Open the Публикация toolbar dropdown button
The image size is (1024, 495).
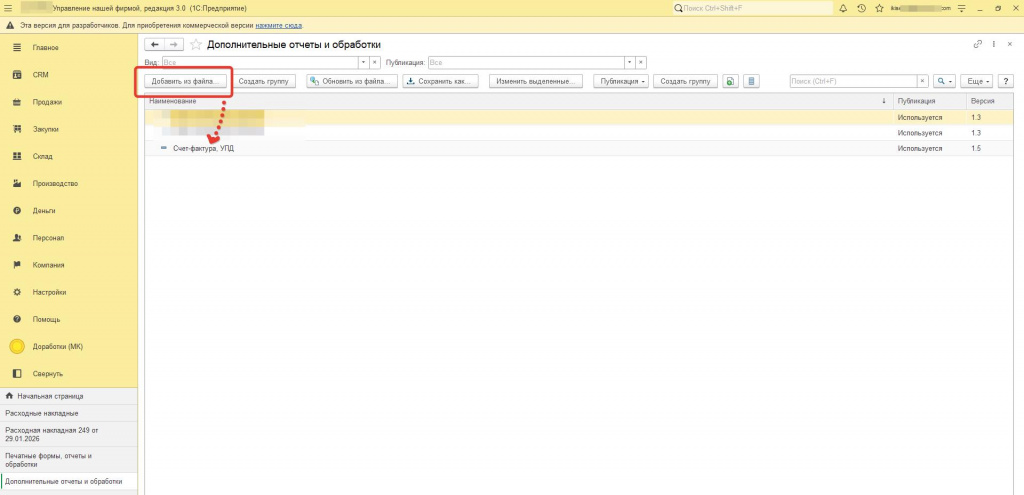622,82
